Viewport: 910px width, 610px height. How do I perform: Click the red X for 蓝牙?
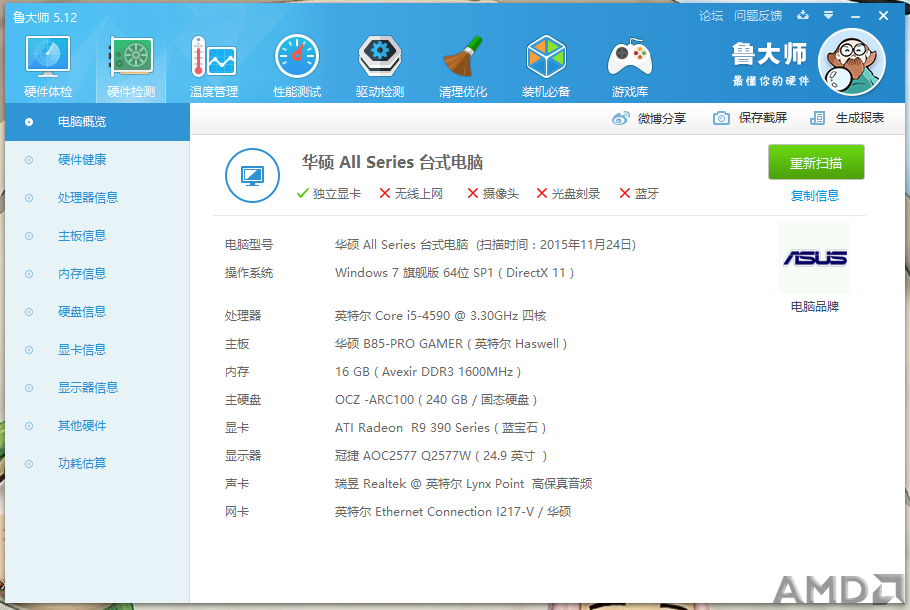point(625,193)
